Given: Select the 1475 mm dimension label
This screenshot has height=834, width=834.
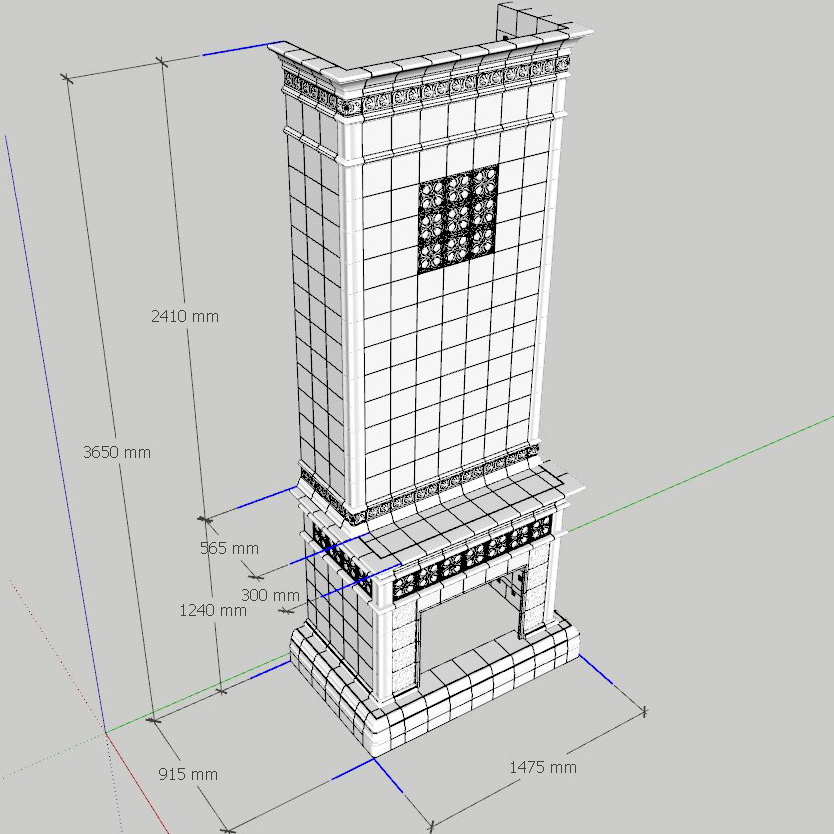Looking at the screenshot, I should 543,767.
